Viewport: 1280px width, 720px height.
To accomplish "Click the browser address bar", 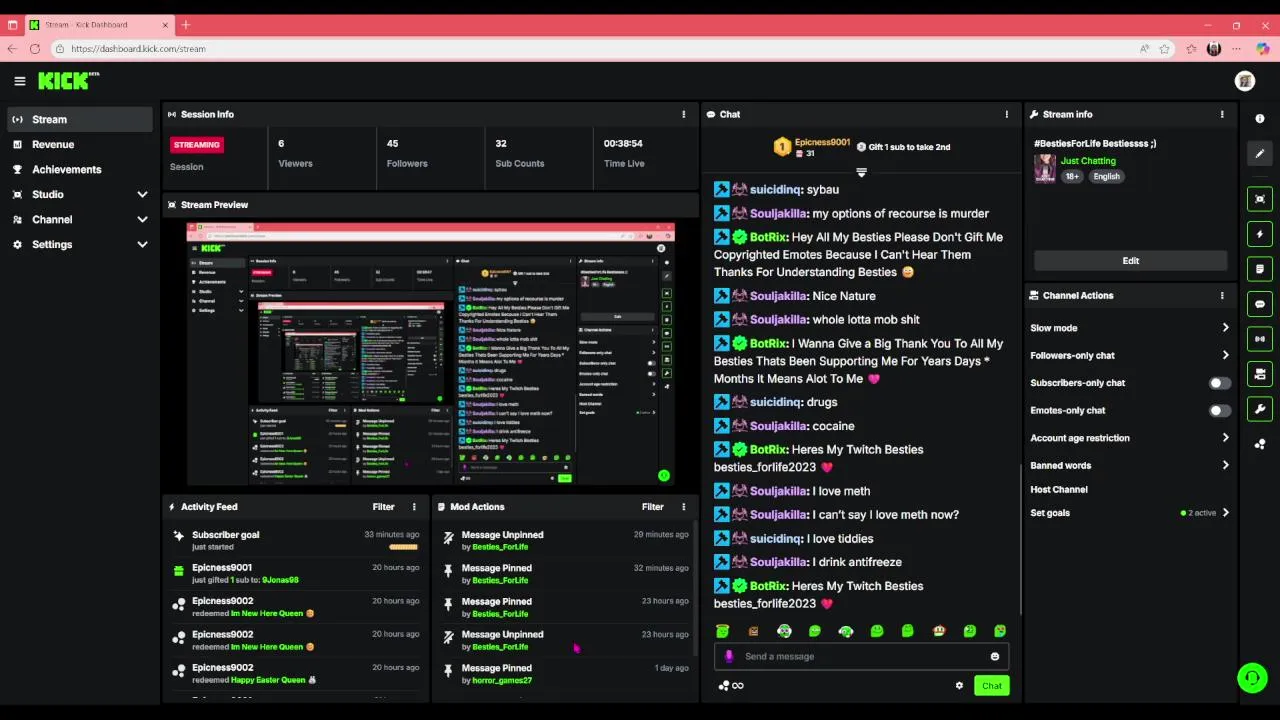I will [600, 48].
